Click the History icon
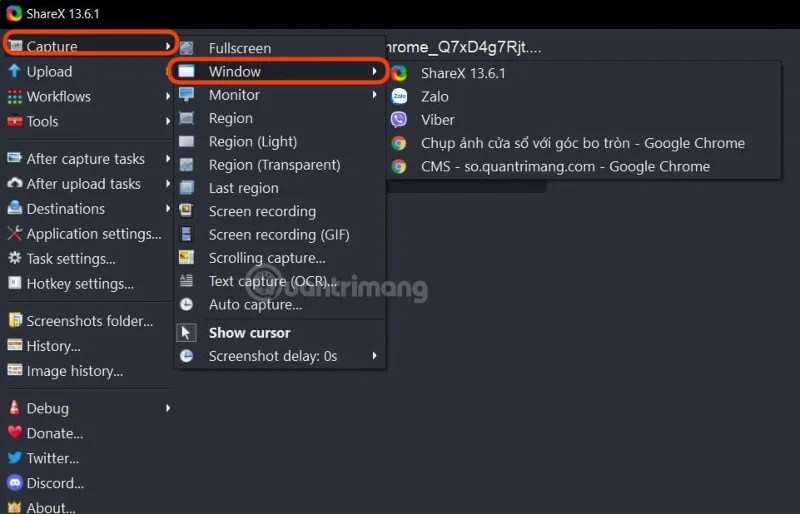The image size is (800, 514). 14,346
